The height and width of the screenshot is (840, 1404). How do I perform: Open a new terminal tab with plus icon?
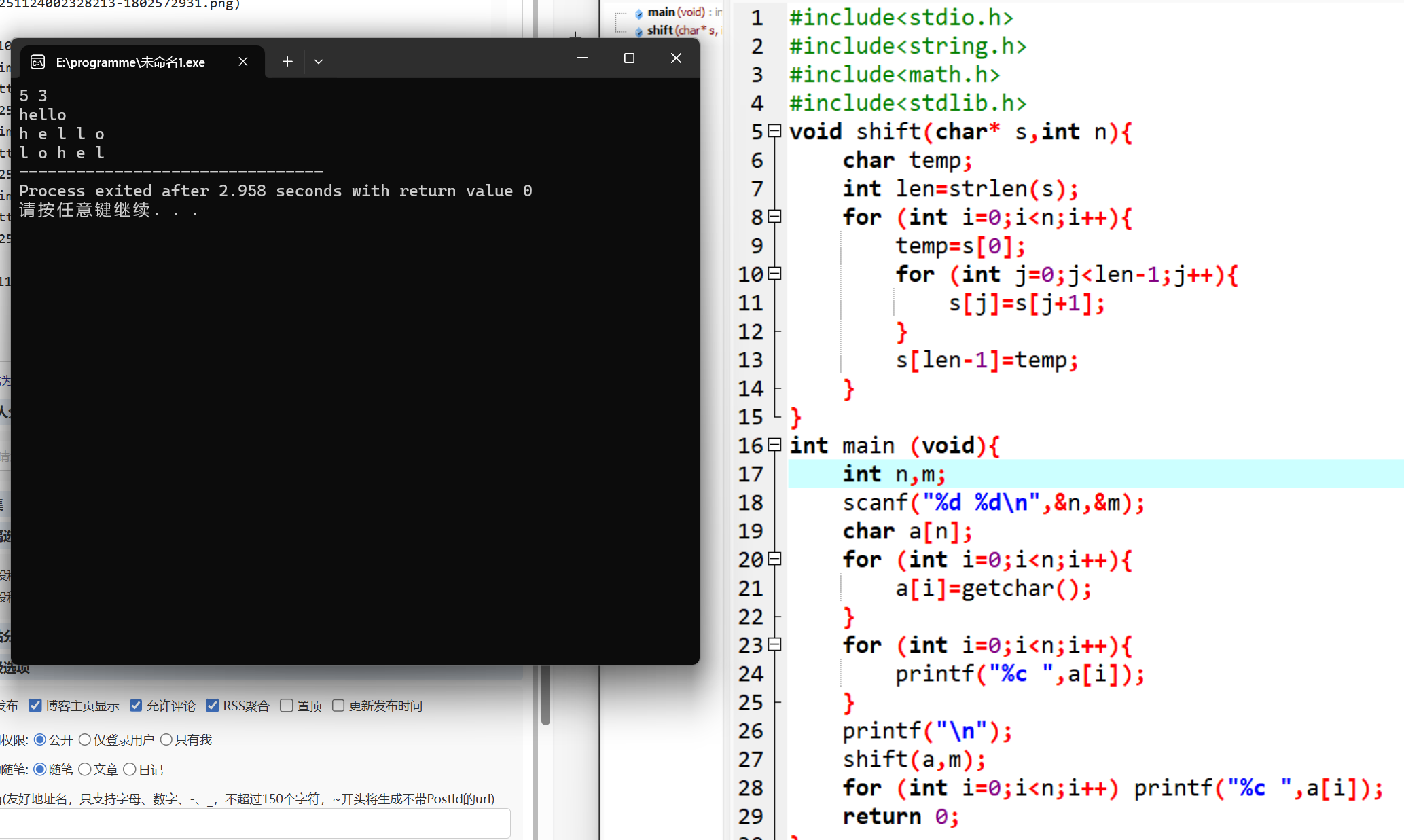pos(287,62)
